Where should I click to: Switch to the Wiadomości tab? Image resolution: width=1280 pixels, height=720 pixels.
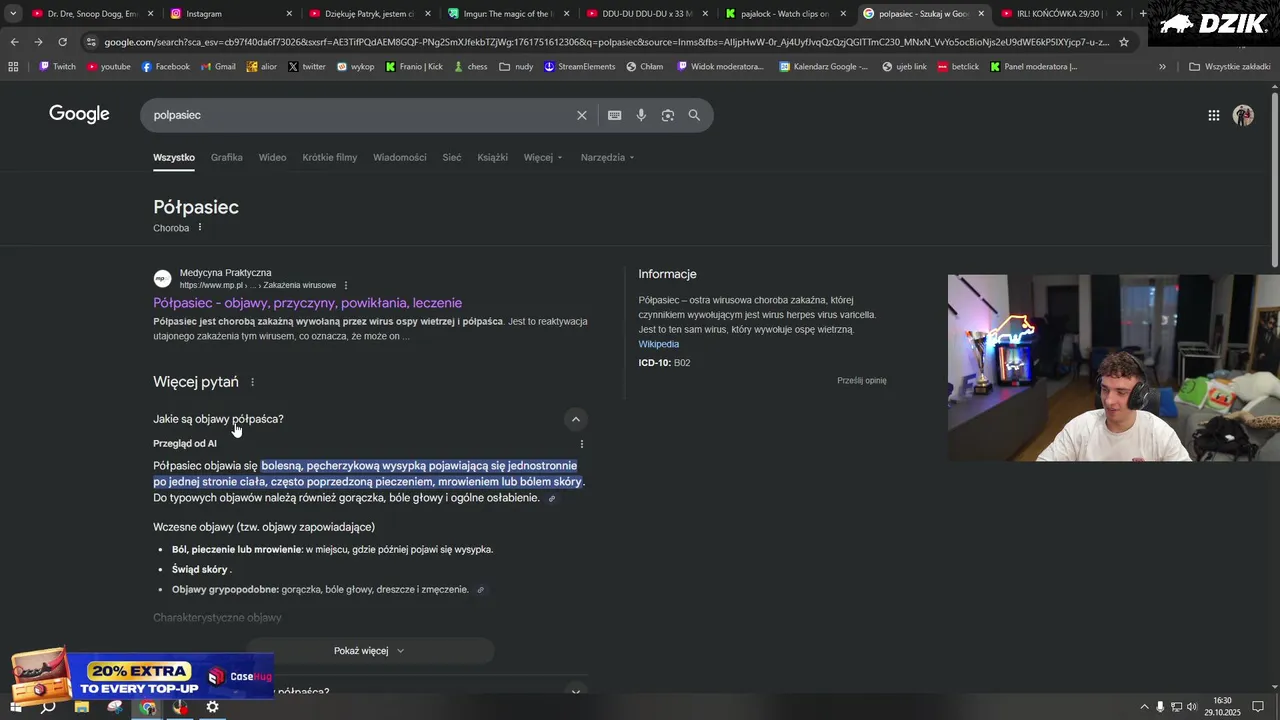pos(400,157)
